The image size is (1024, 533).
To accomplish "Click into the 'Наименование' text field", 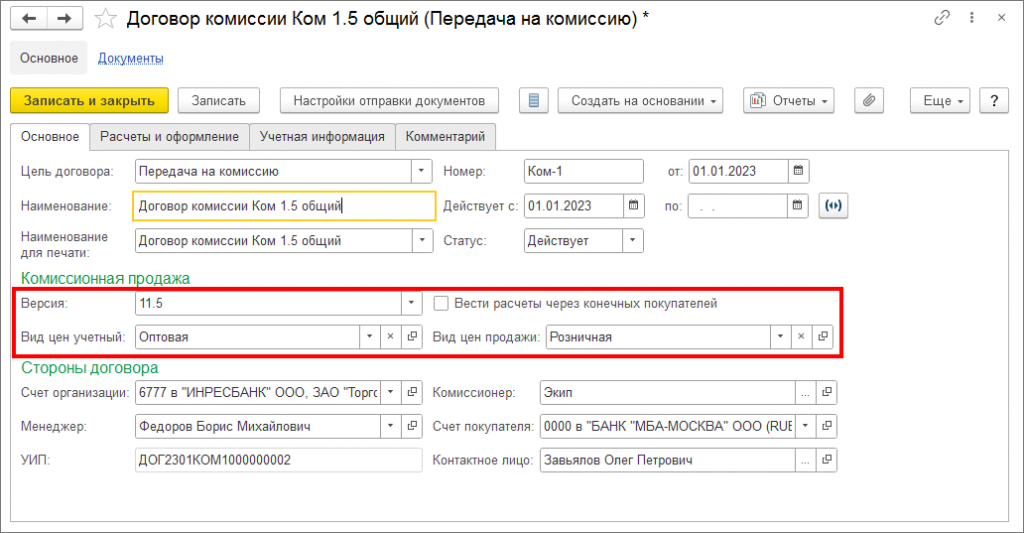I will 284,206.
